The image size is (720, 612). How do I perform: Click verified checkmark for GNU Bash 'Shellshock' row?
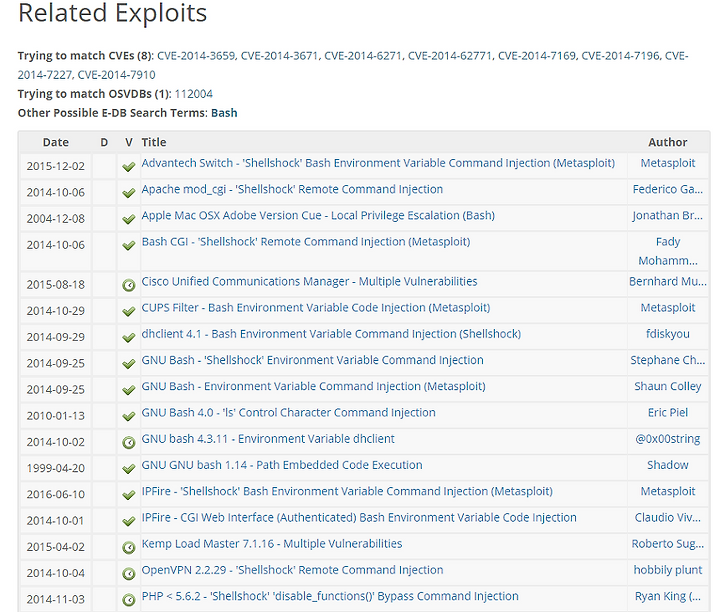point(129,364)
